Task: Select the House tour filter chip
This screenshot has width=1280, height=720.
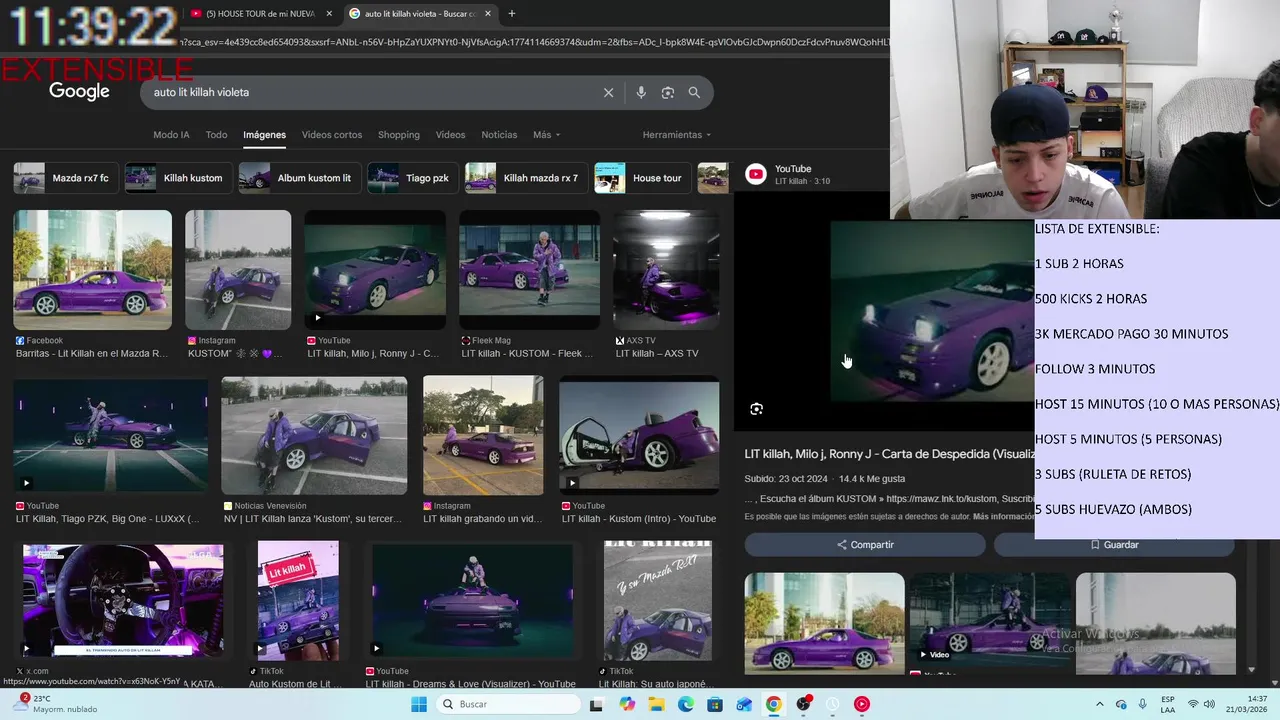Action: click(642, 178)
